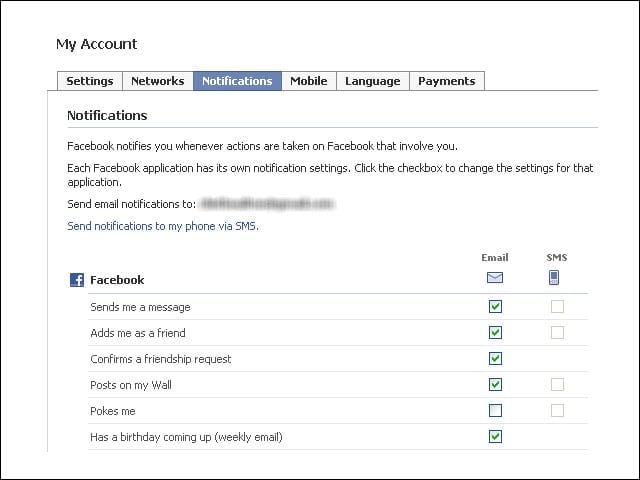This screenshot has height=480, width=640.
Task: Uncheck Email for Adds me as a friend
Action: [496, 333]
